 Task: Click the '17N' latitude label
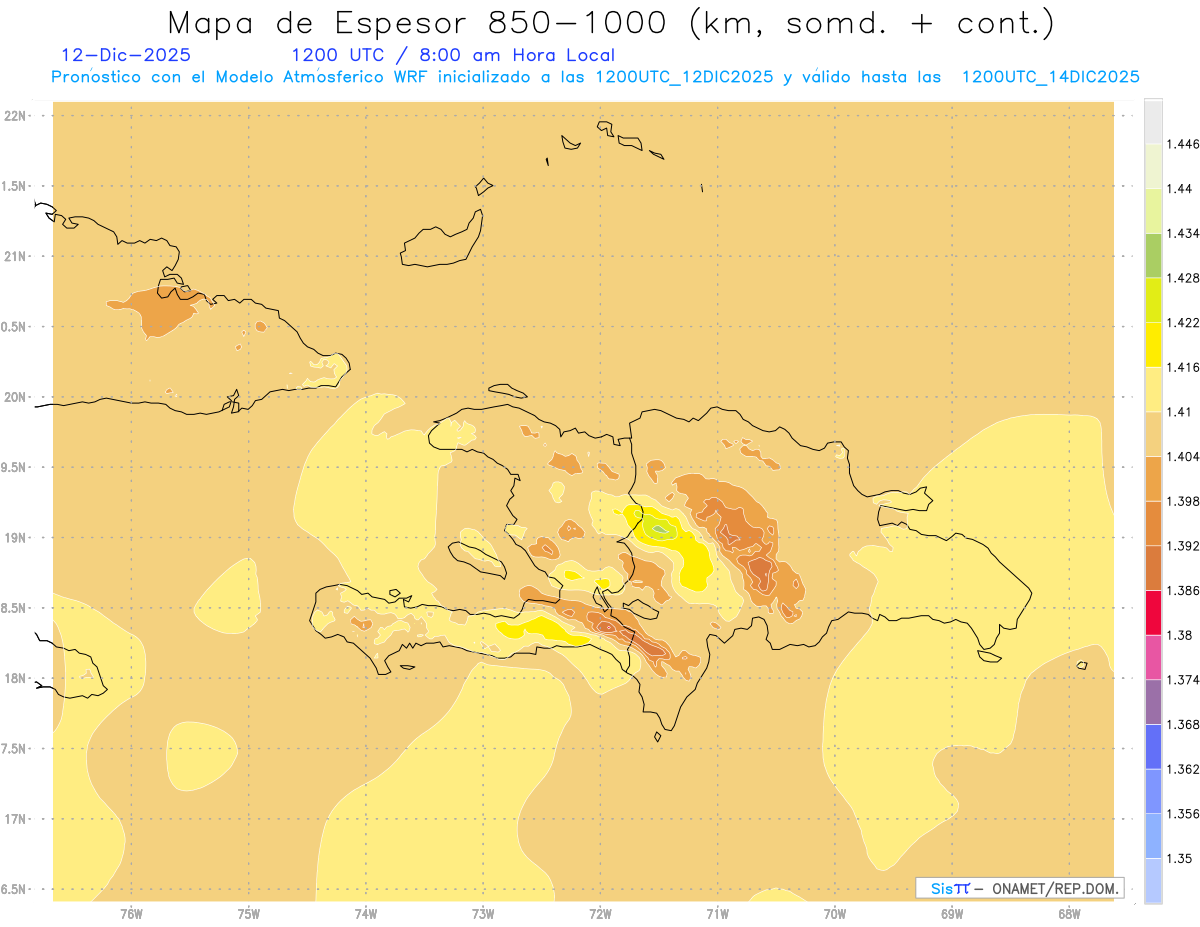tap(14, 819)
